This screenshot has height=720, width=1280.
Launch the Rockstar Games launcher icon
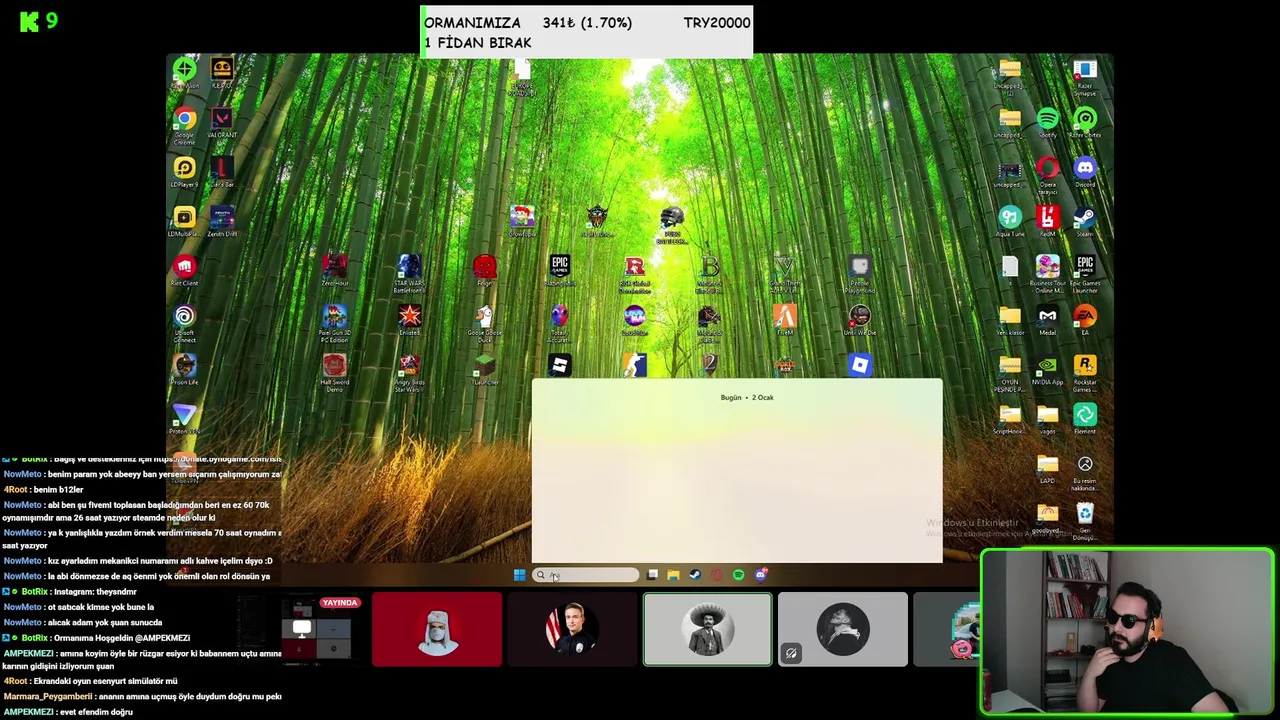pyautogui.click(x=1085, y=368)
